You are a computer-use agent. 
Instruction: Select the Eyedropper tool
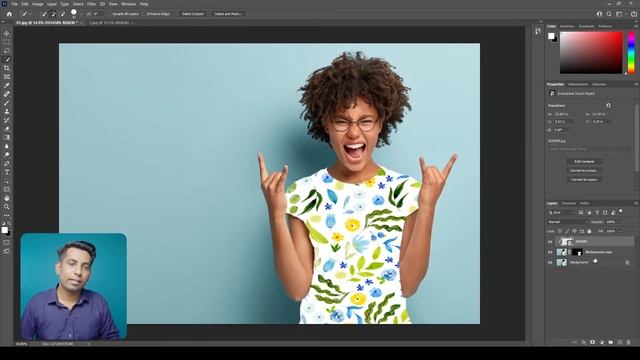pos(7,85)
